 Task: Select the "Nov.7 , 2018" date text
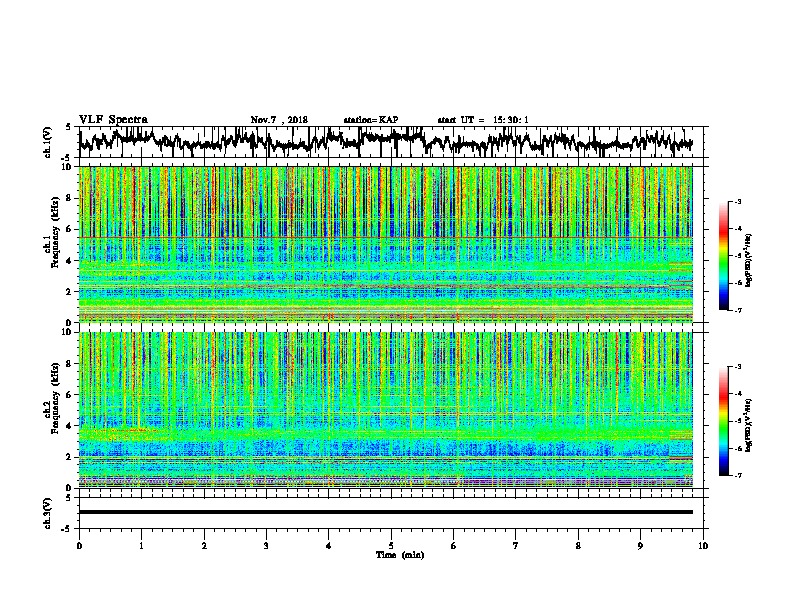click(x=279, y=120)
